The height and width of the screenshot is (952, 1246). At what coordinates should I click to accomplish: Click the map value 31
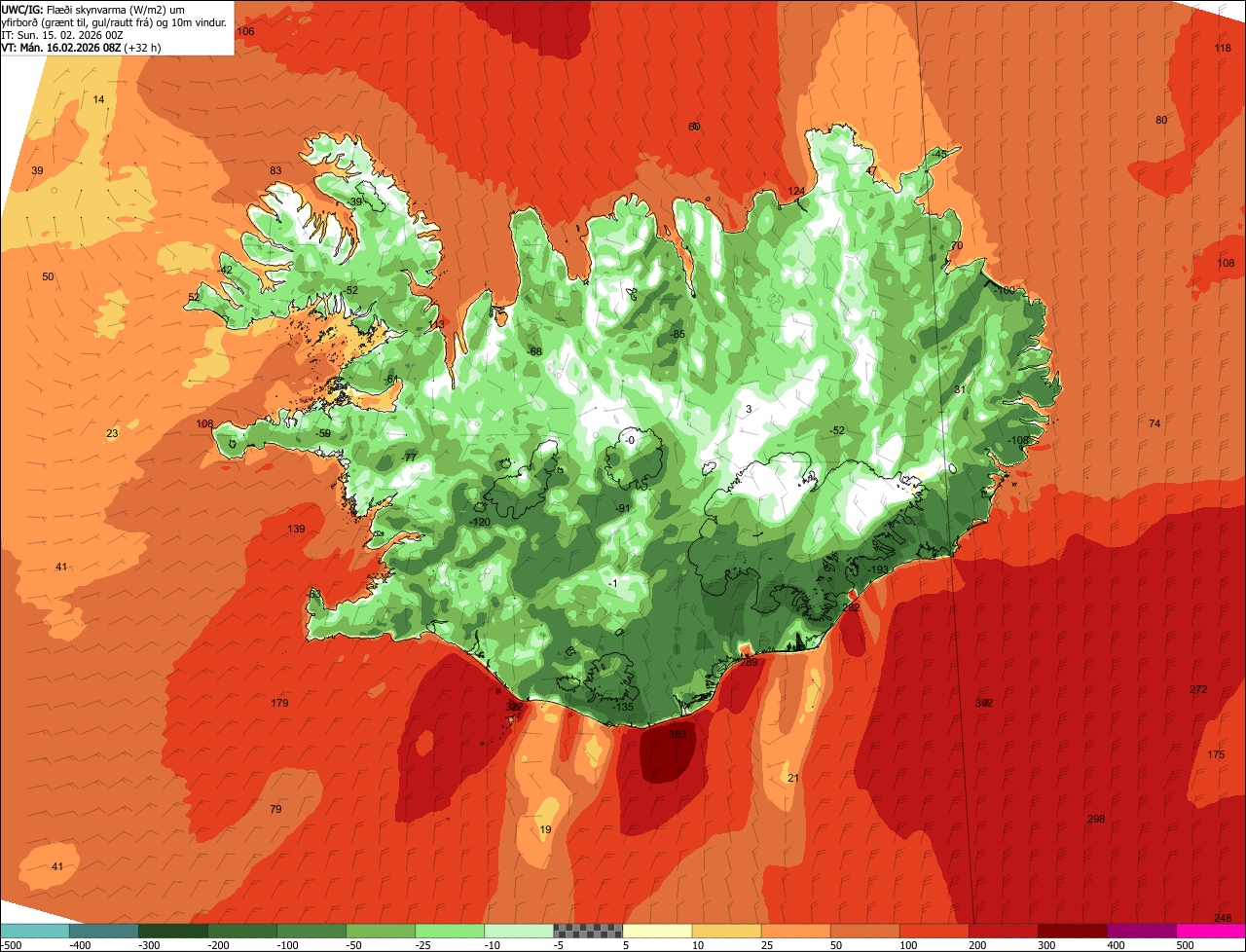[959, 390]
